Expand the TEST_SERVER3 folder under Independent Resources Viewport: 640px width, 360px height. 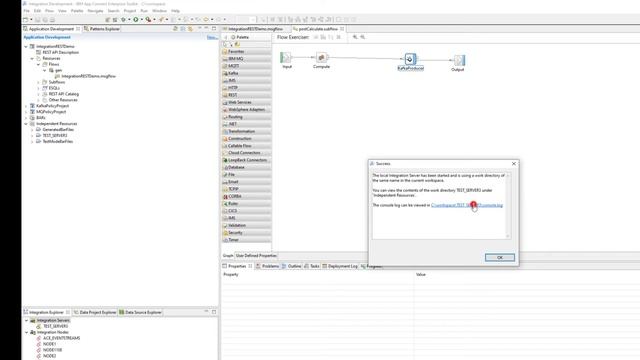coord(32,136)
